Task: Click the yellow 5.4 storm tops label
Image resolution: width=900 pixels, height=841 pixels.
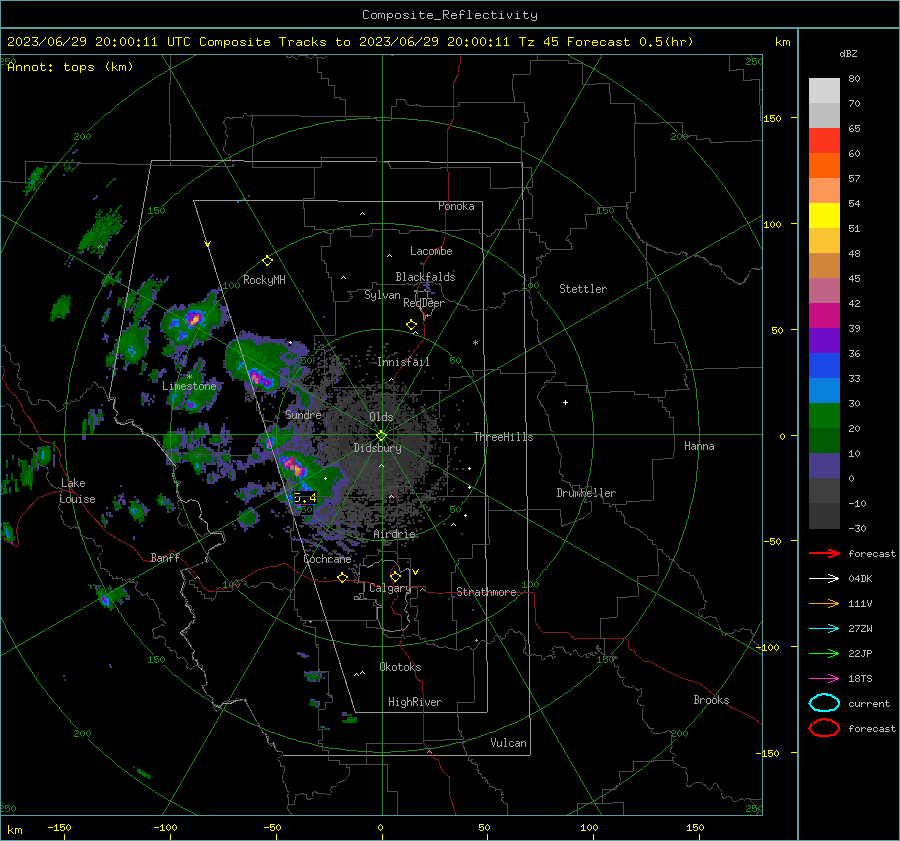Action: pos(305,498)
